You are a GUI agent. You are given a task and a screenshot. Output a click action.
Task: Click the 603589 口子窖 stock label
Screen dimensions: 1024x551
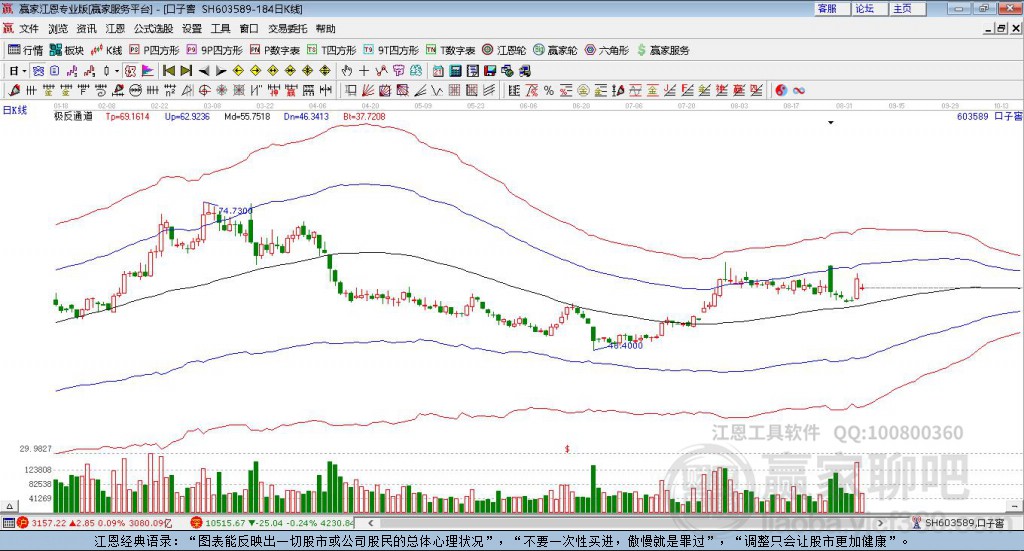[x=989, y=117]
